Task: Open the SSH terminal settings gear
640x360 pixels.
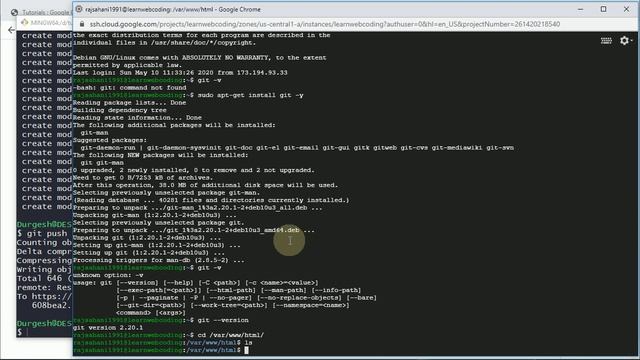Action: click(x=624, y=40)
